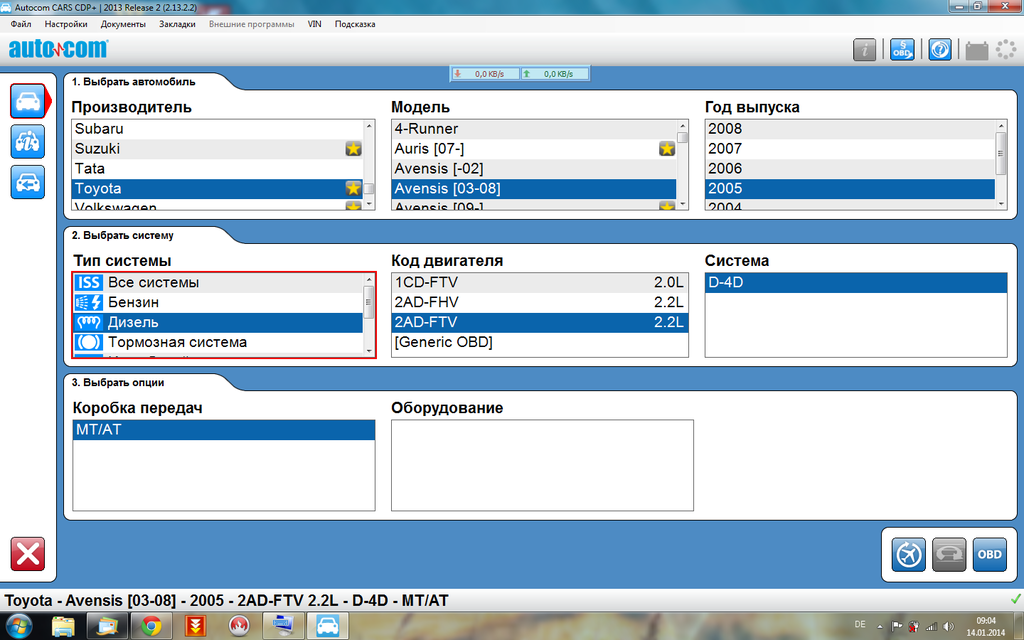The width and height of the screenshot is (1024, 640).
Task: Open the OBD paragraph icon in toolbar
Action: [x=902, y=50]
